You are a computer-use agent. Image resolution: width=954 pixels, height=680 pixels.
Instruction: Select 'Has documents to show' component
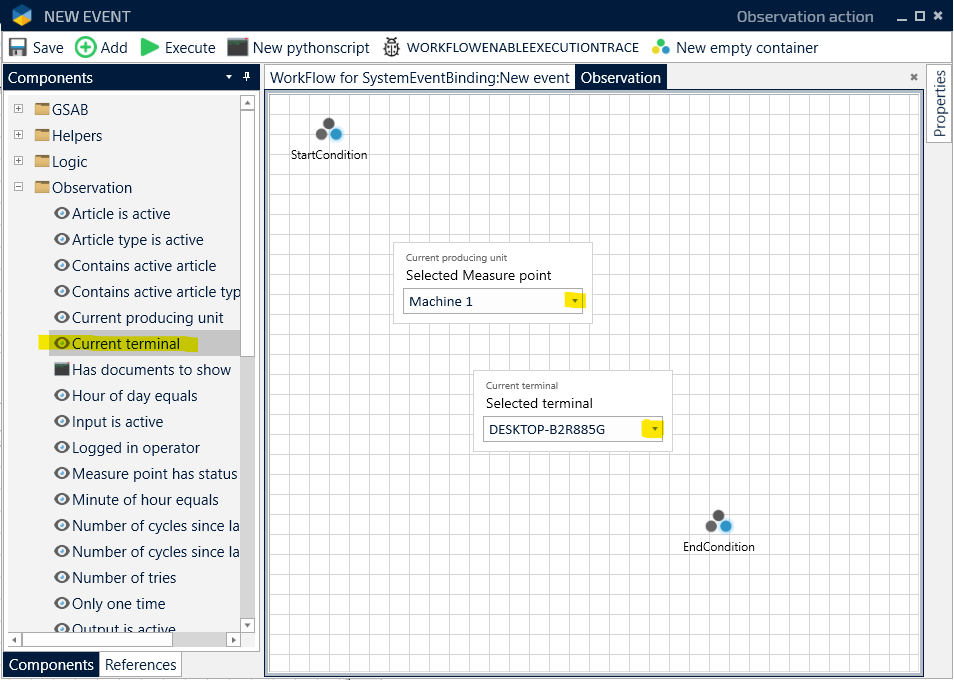point(150,370)
